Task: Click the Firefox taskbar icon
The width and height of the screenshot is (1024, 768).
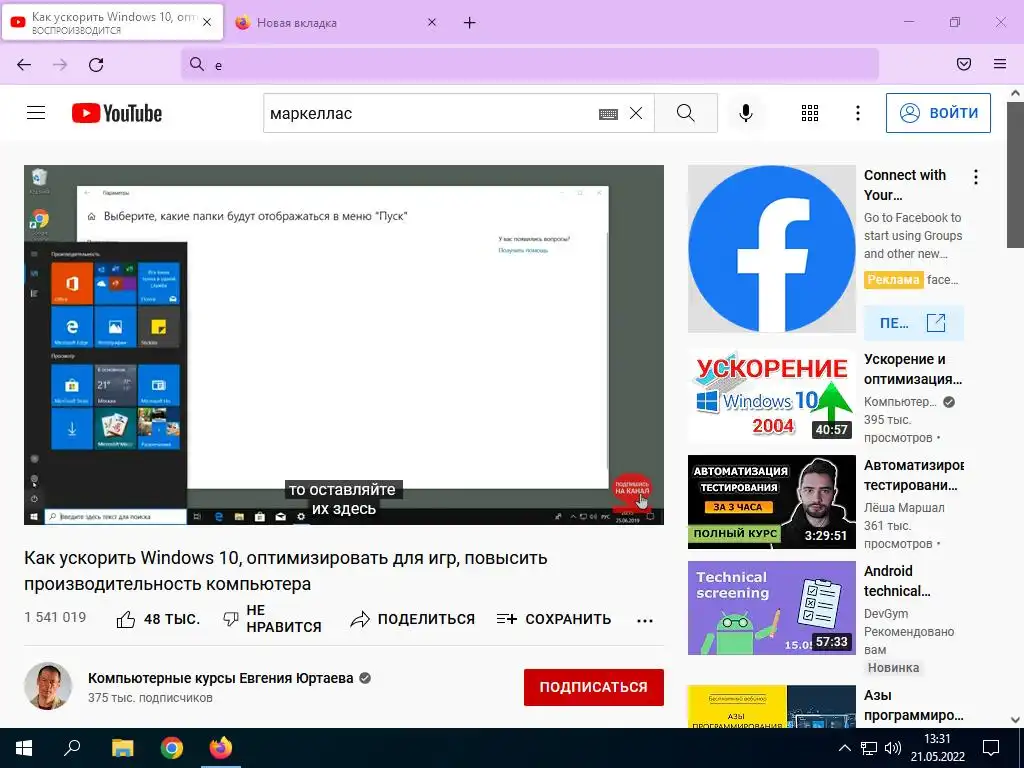Action: [221, 748]
